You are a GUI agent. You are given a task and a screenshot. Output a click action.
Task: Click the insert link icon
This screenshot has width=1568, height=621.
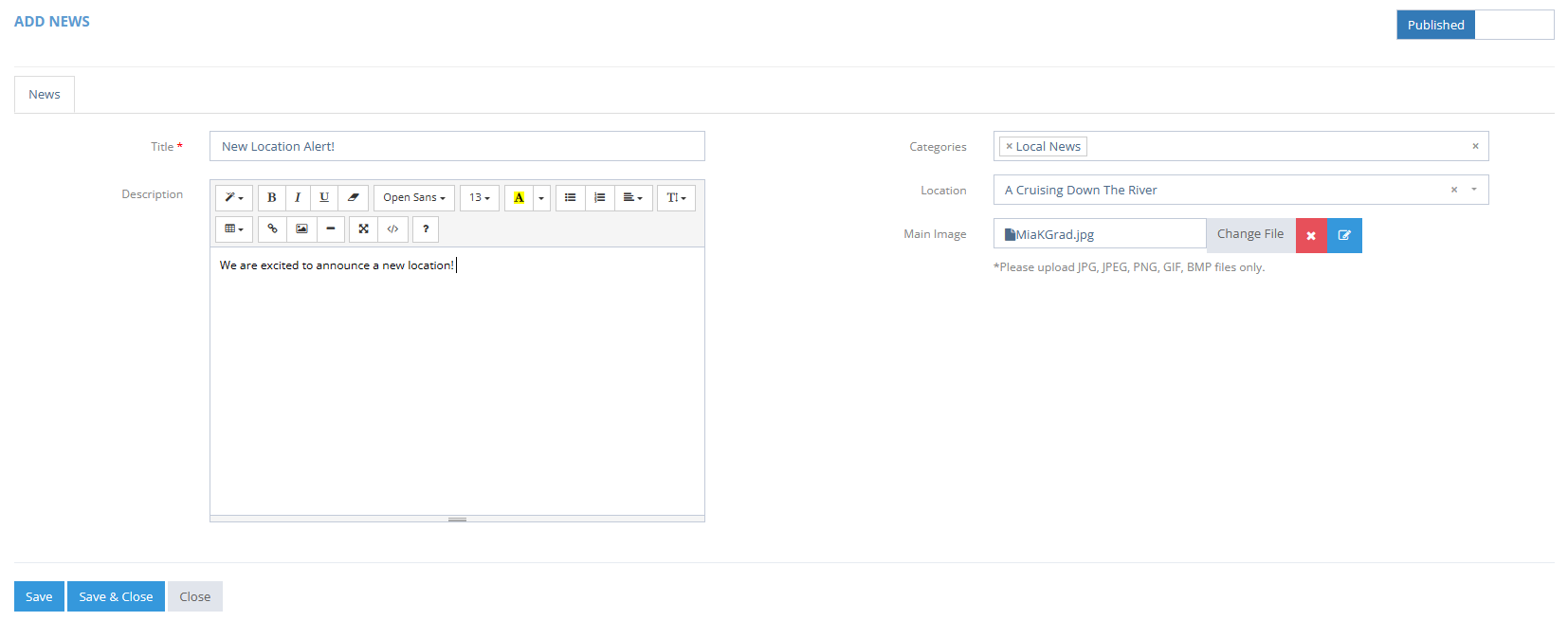point(272,228)
